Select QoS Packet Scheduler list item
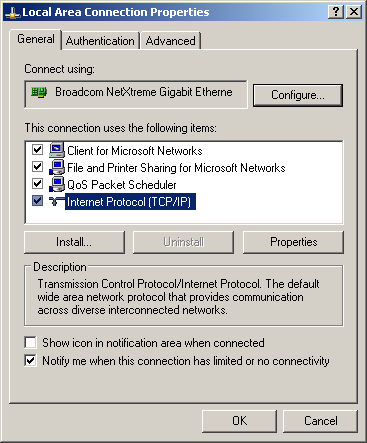The width and height of the screenshot is (367, 443). [122, 185]
